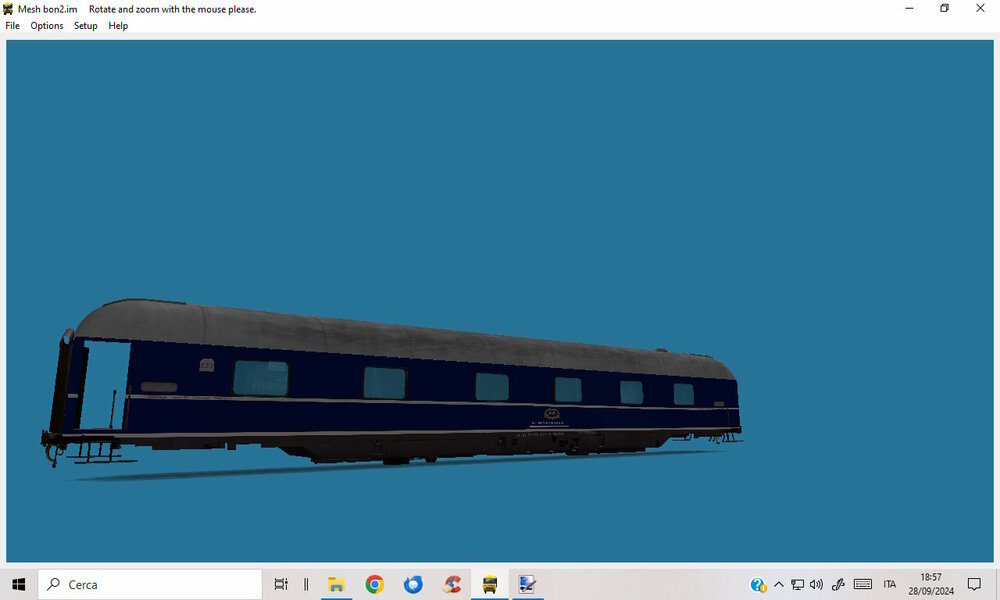Click the pen workspace tray icon

tap(838, 584)
